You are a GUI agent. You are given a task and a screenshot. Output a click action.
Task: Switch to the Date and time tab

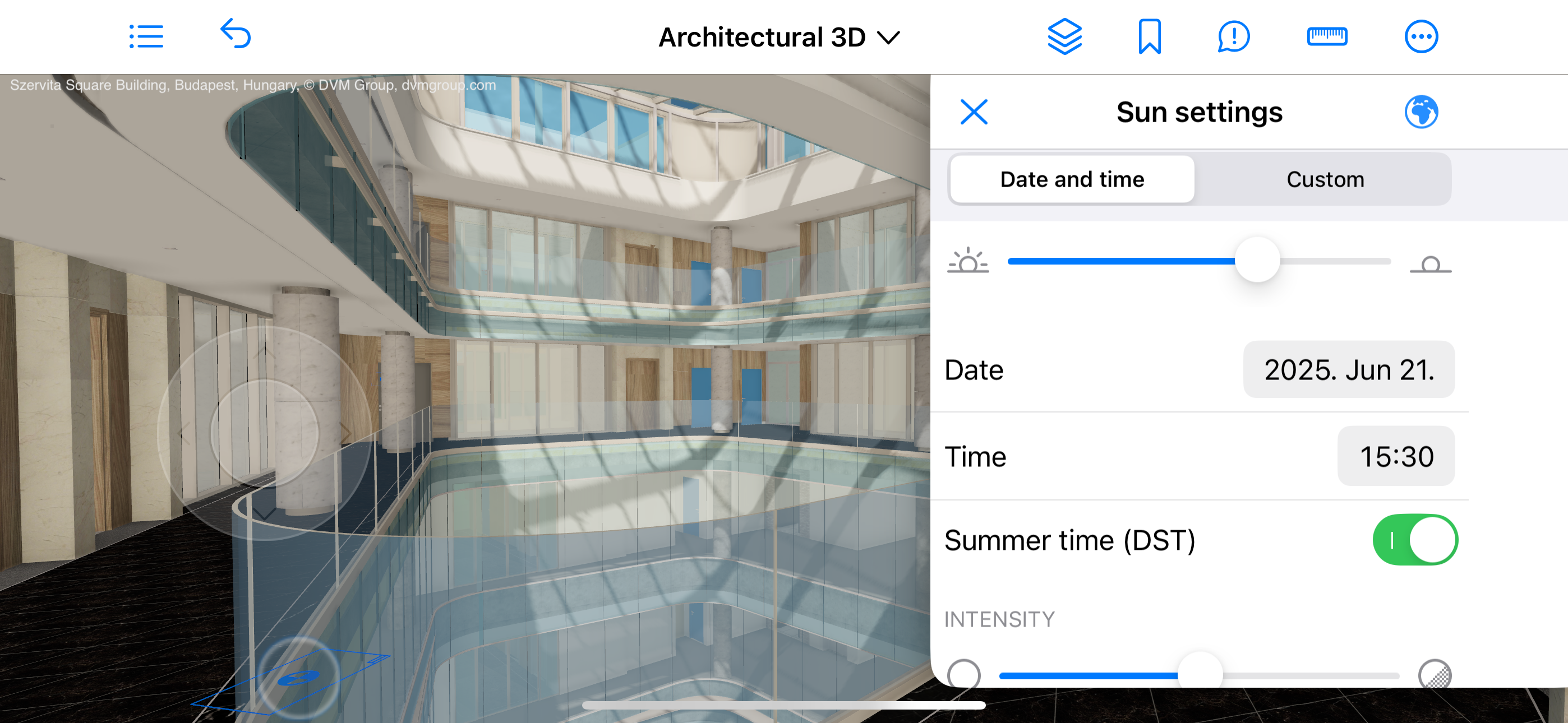1072,179
